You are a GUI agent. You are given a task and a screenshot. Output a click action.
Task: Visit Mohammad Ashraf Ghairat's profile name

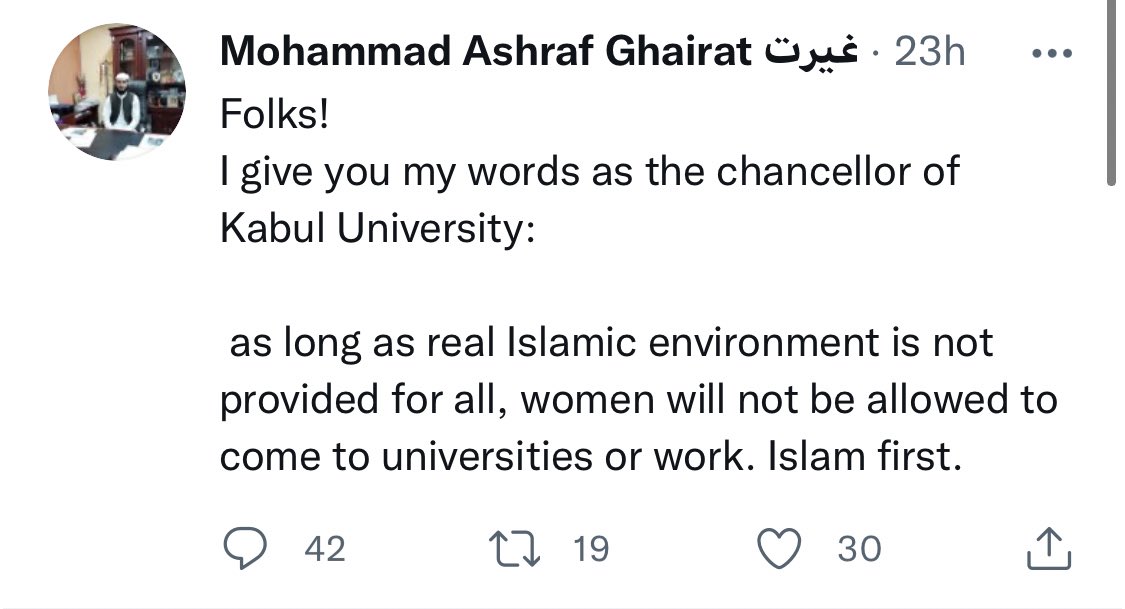(485, 53)
